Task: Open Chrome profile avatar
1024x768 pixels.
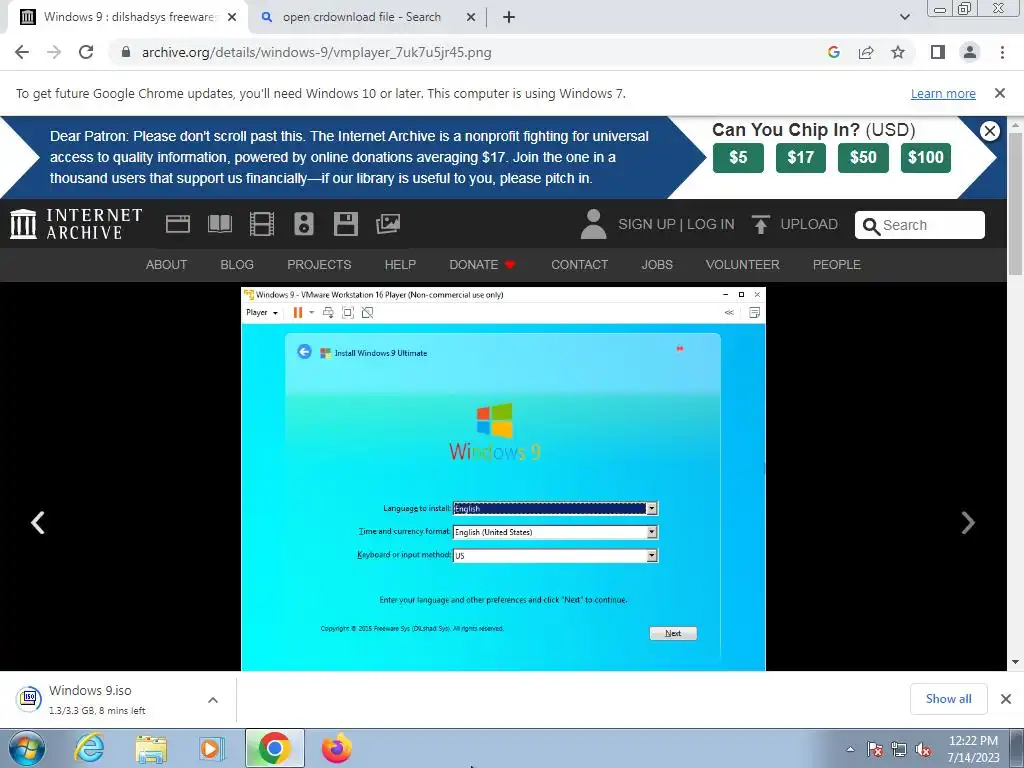Action: (970, 52)
